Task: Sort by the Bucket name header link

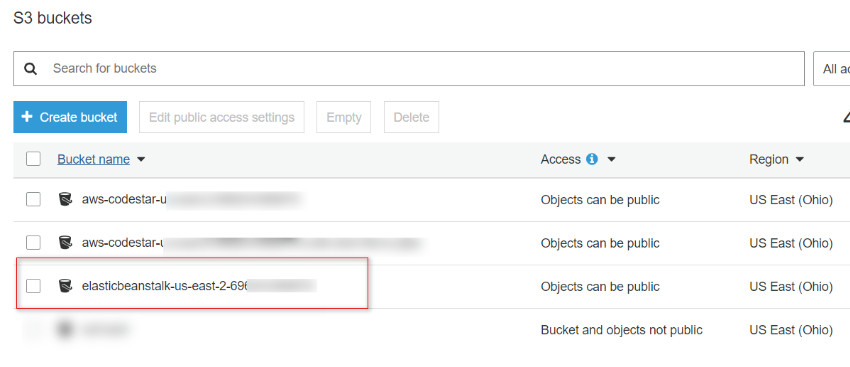Action: [93, 159]
